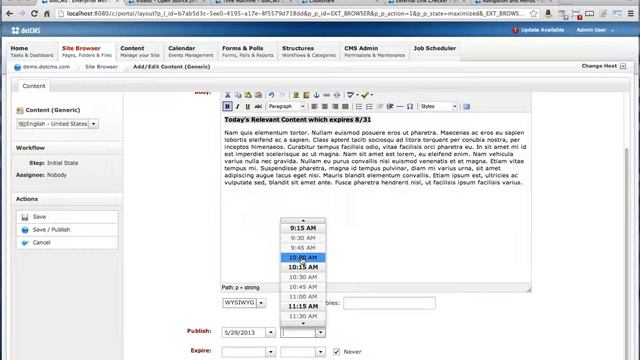
Task: Select 10:00 AM in the time list
Action: pos(303,258)
